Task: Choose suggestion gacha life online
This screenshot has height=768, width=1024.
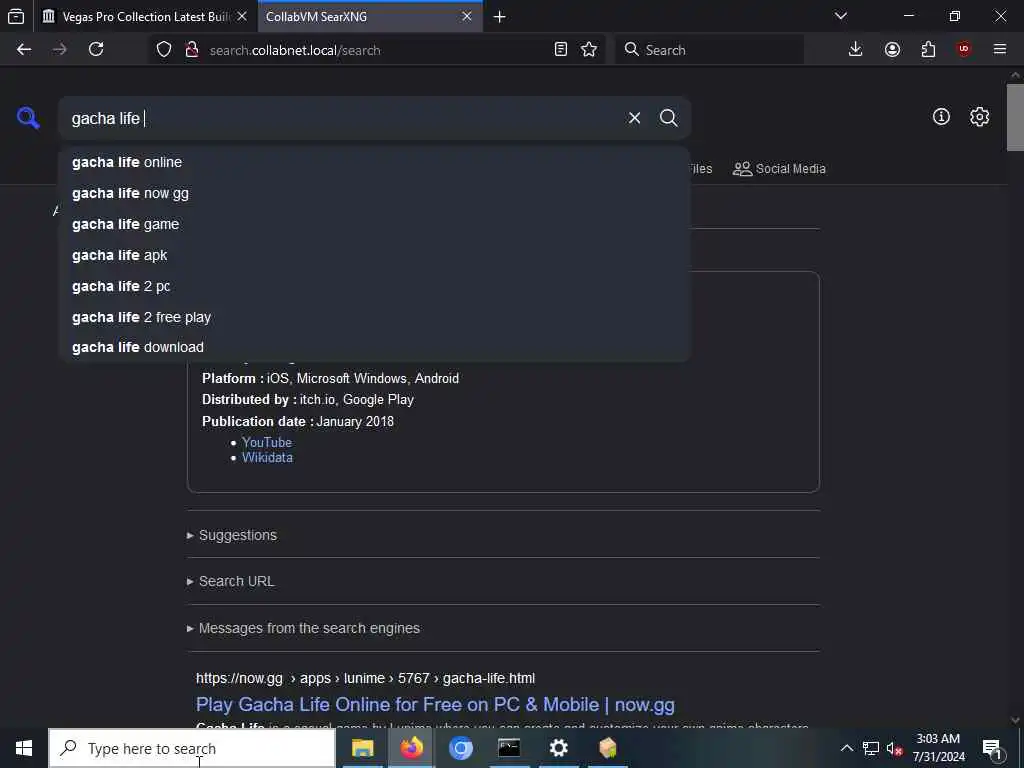Action: [374, 162]
